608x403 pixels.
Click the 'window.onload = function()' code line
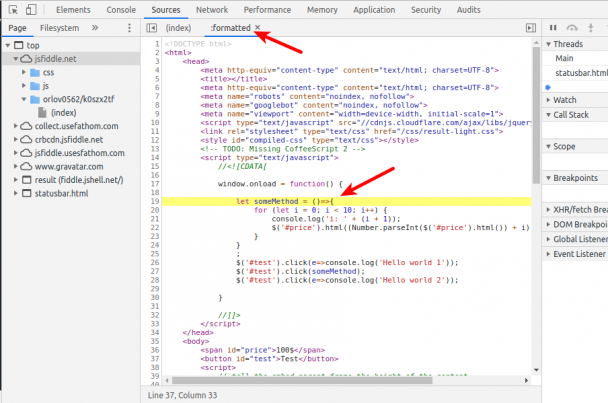coord(280,184)
